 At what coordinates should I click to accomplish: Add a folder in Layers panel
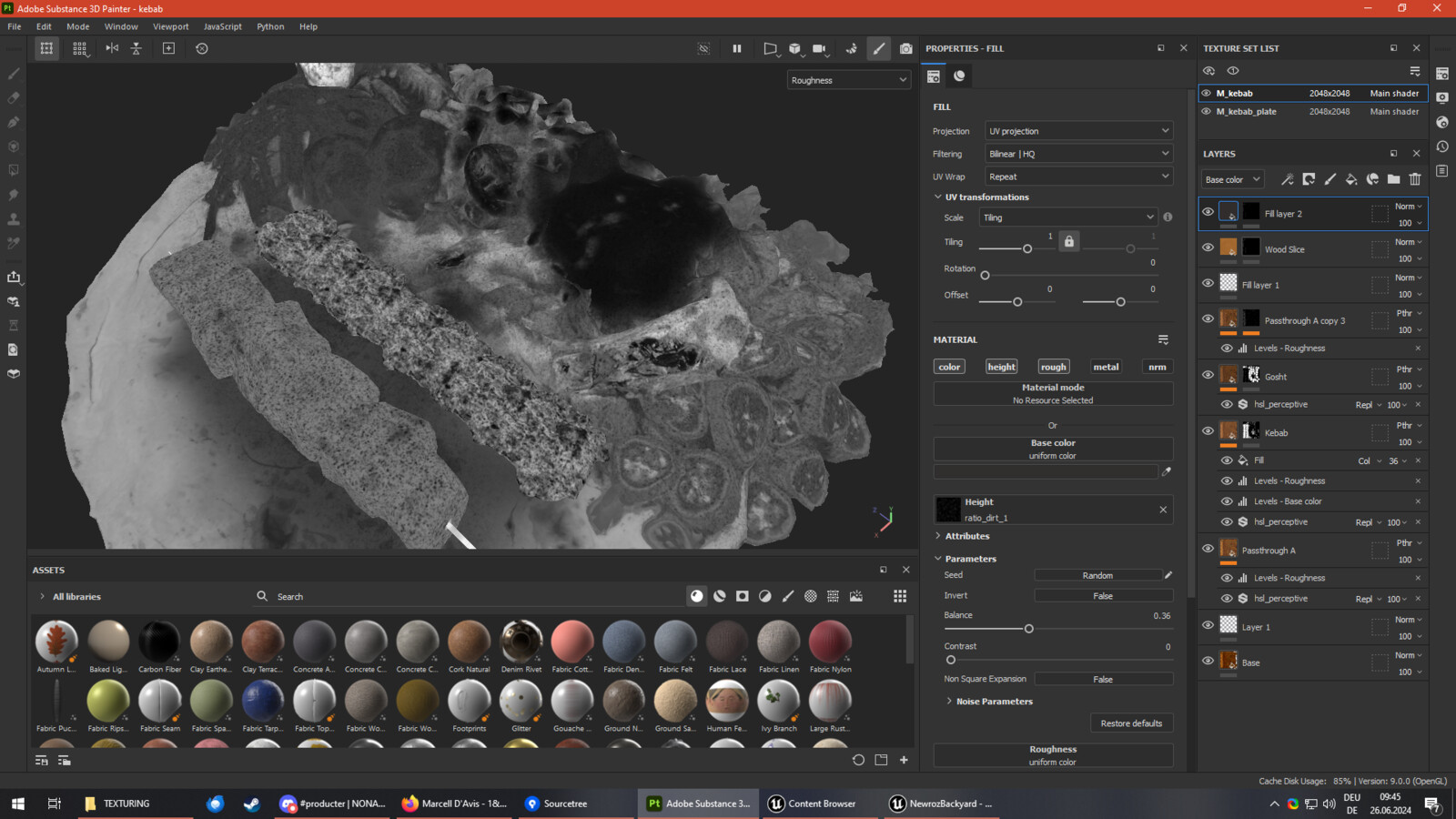pyautogui.click(x=1394, y=179)
